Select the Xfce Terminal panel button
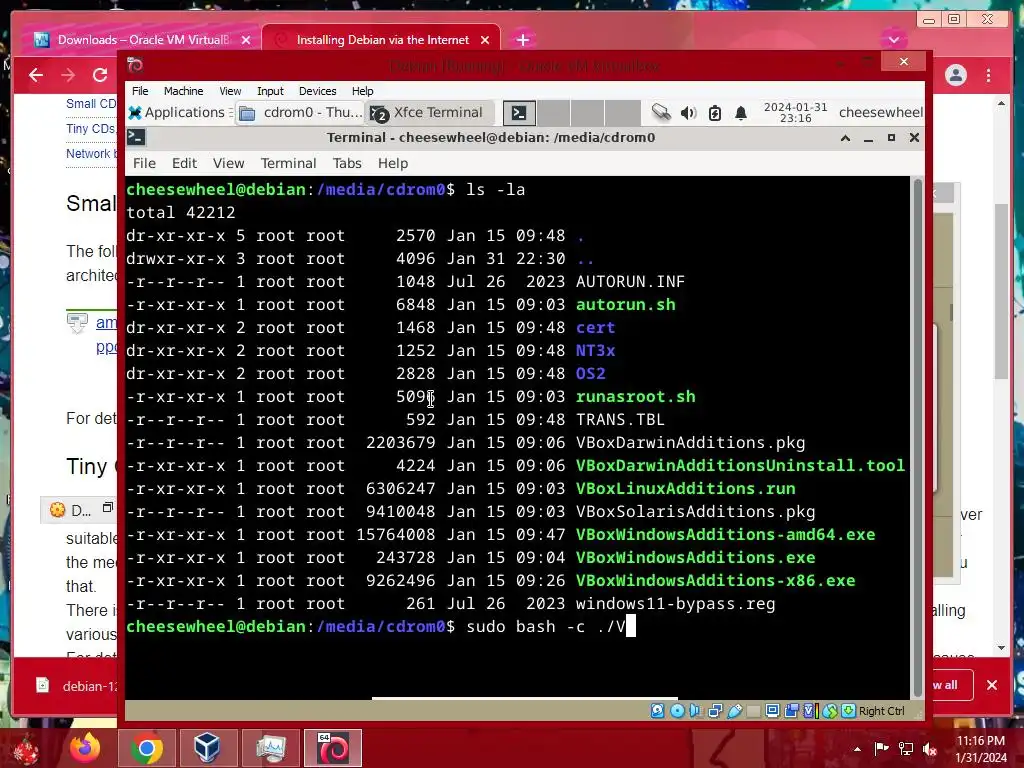1024x768 pixels. click(x=430, y=112)
